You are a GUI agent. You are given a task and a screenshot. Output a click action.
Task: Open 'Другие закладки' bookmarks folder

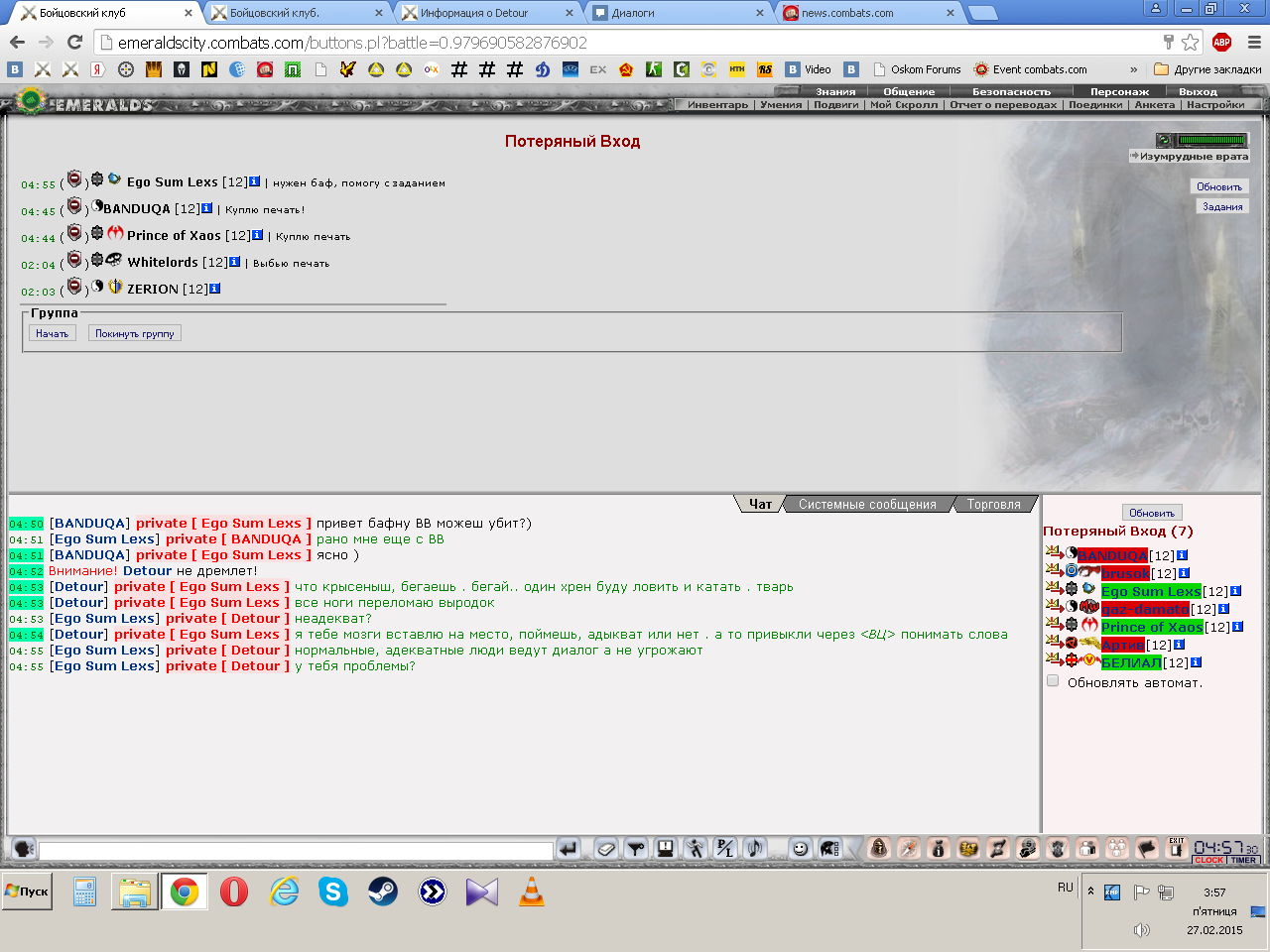(x=1208, y=69)
